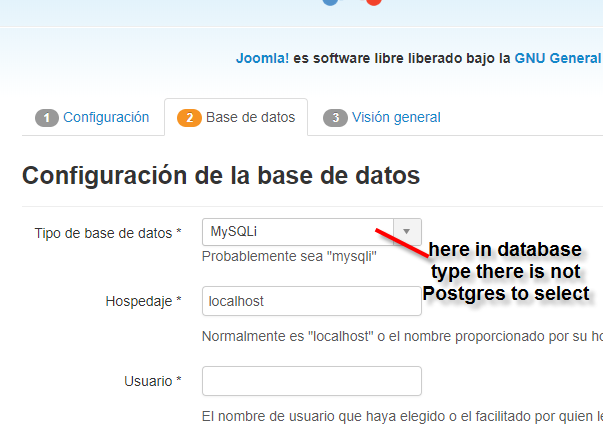Image resolution: width=603 pixels, height=444 pixels.
Task: Open the Joomla! link
Action: (262, 58)
